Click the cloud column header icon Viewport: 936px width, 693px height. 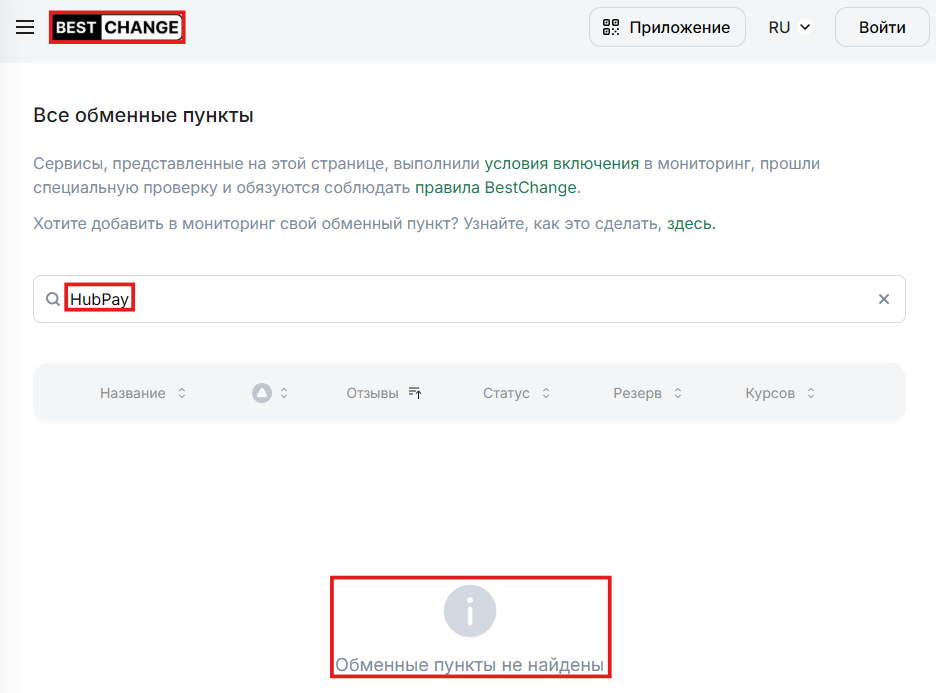coord(263,393)
